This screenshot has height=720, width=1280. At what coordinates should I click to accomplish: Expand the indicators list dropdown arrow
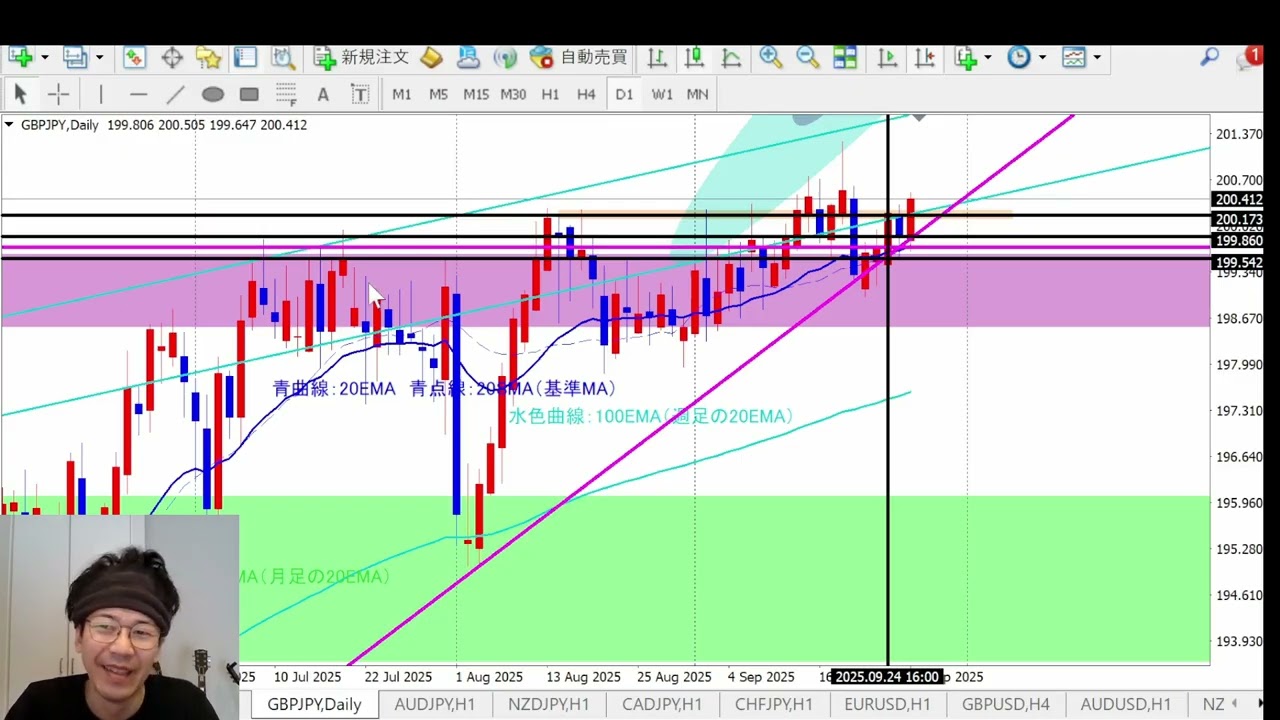click(x=988, y=57)
